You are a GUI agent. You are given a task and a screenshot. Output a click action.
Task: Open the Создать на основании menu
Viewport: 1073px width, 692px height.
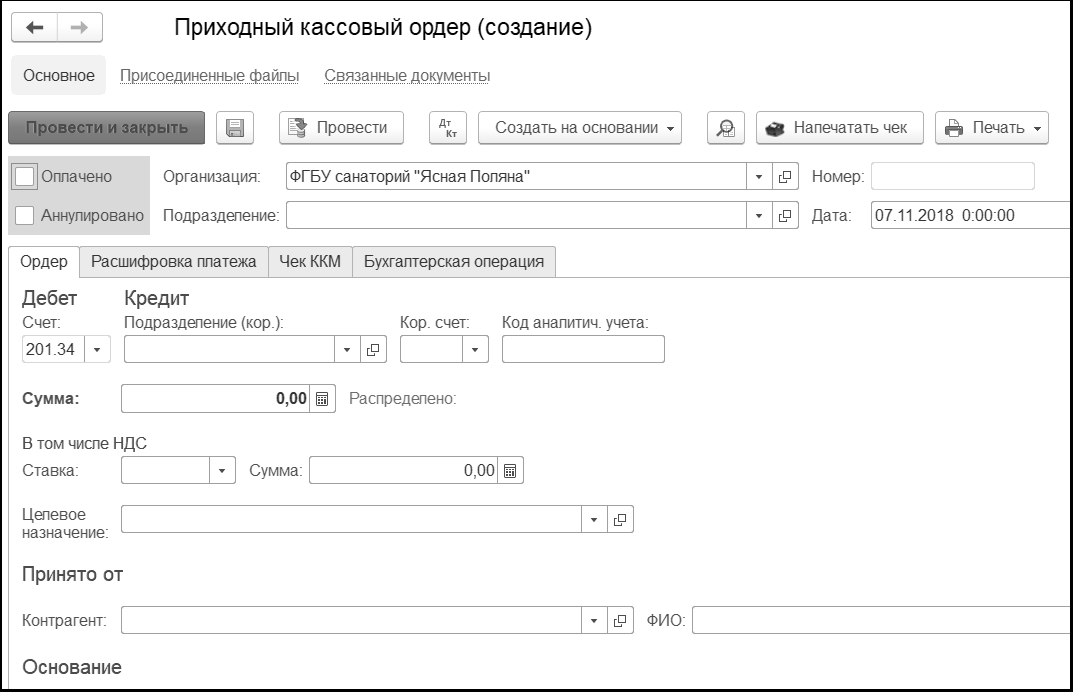[x=580, y=128]
